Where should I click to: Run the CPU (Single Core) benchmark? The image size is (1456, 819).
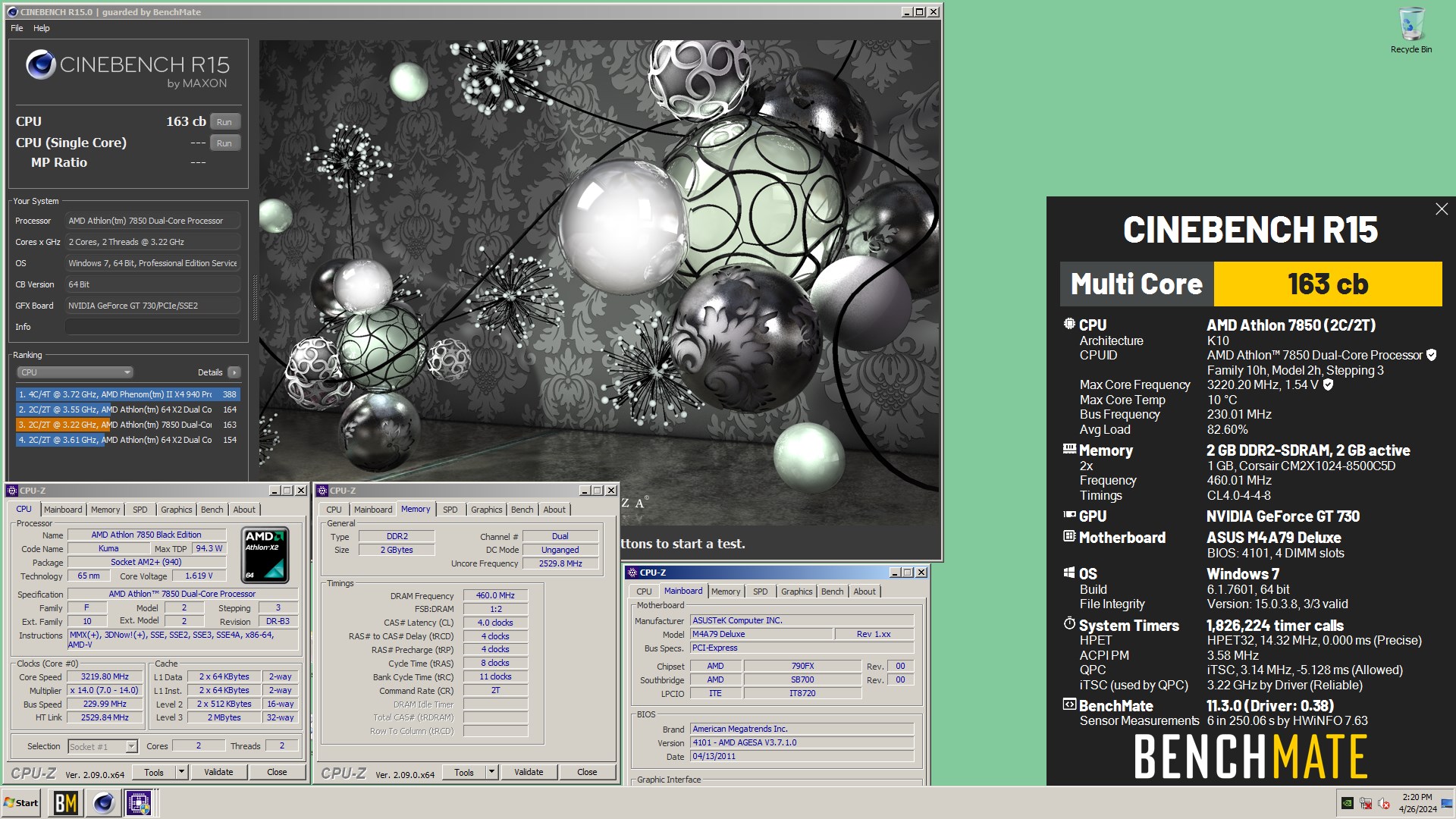click(x=224, y=143)
